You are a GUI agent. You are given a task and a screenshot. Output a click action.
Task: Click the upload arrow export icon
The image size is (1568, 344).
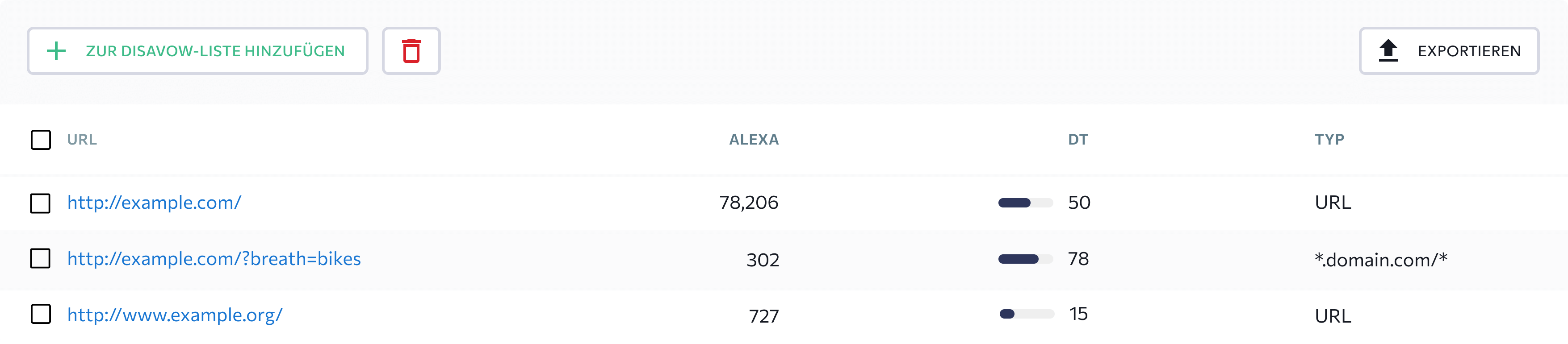1388,51
